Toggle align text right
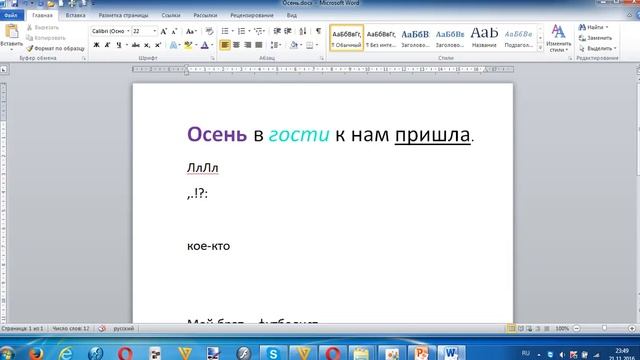This screenshot has width=640, height=360. tap(247, 45)
